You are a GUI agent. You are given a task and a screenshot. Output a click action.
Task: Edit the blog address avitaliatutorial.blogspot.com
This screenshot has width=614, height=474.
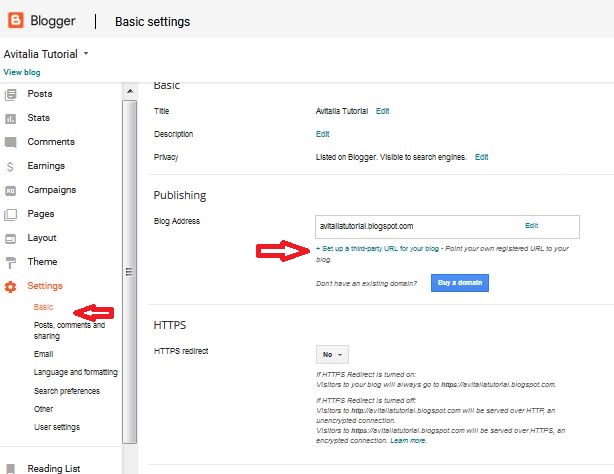tap(531, 226)
